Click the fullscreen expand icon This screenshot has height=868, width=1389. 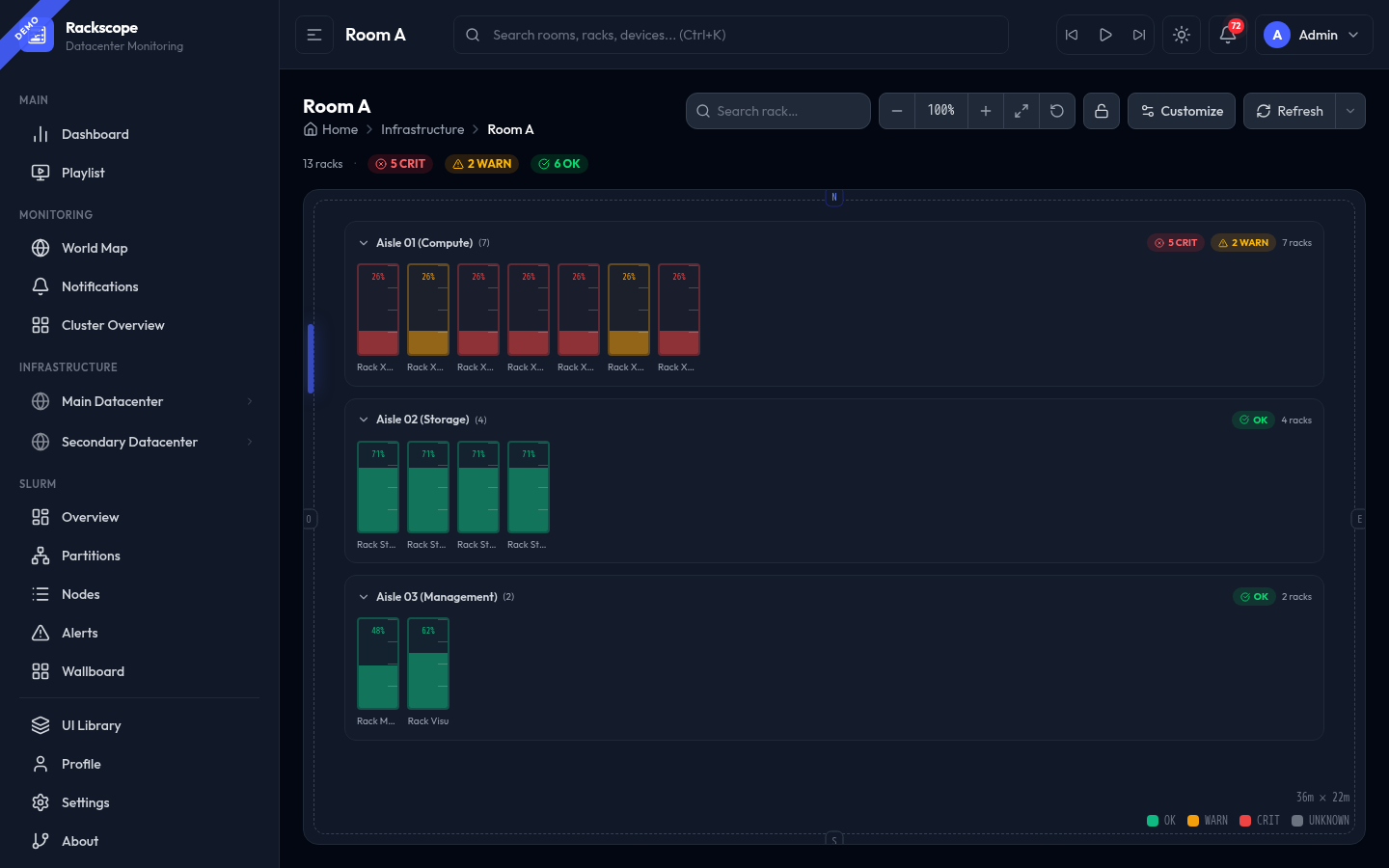tap(1021, 111)
